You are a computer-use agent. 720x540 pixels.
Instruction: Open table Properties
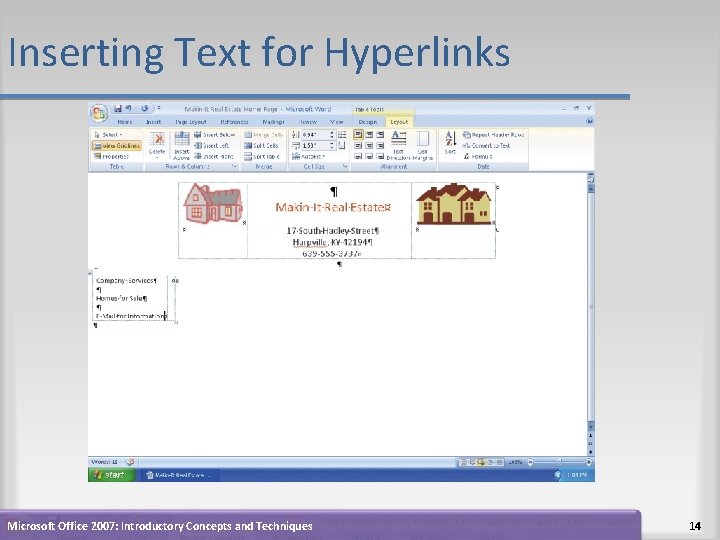[x=111, y=157]
